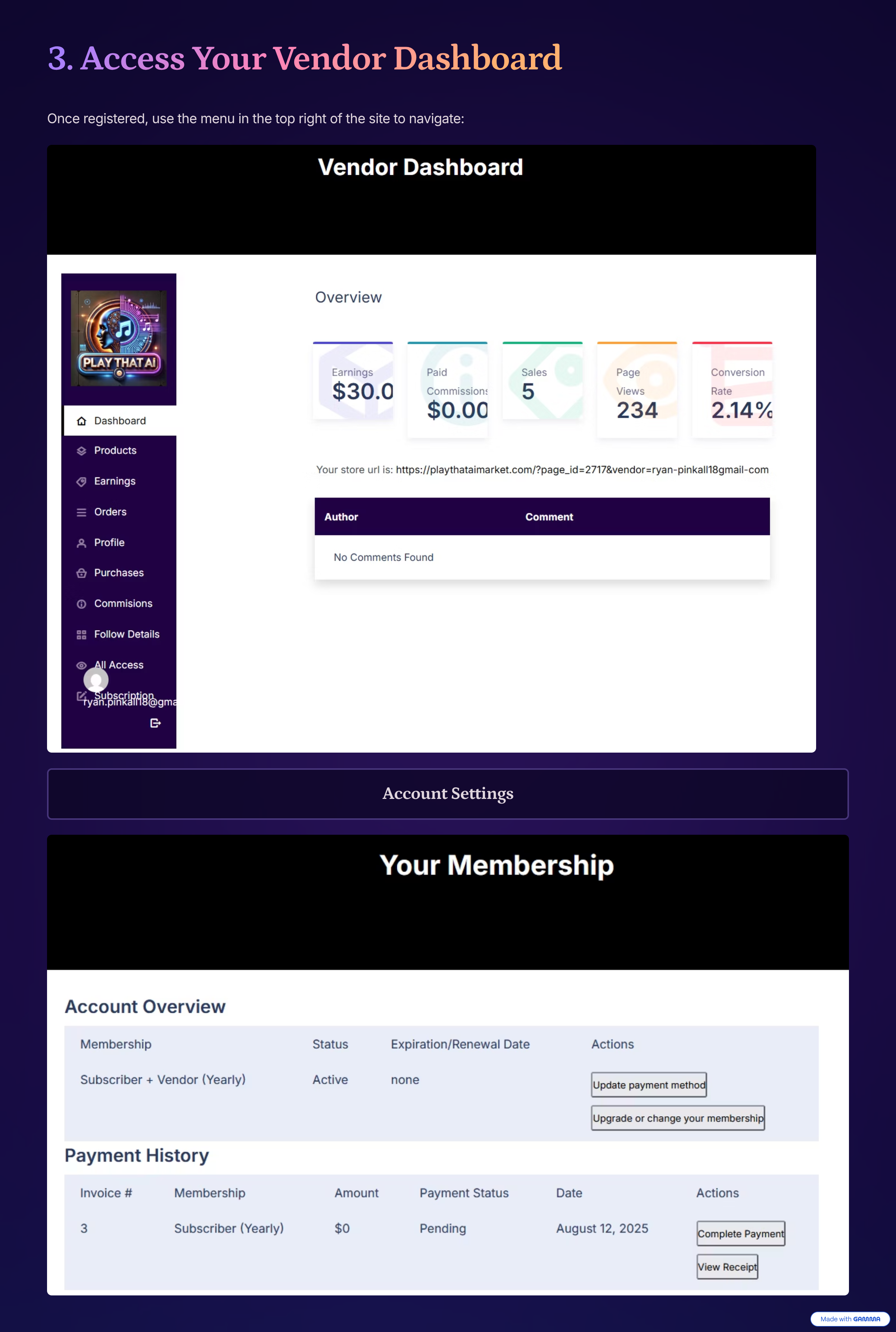Open the Profile section
The height and width of the screenshot is (1332, 896).
pyautogui.click(x=109, y=542)
